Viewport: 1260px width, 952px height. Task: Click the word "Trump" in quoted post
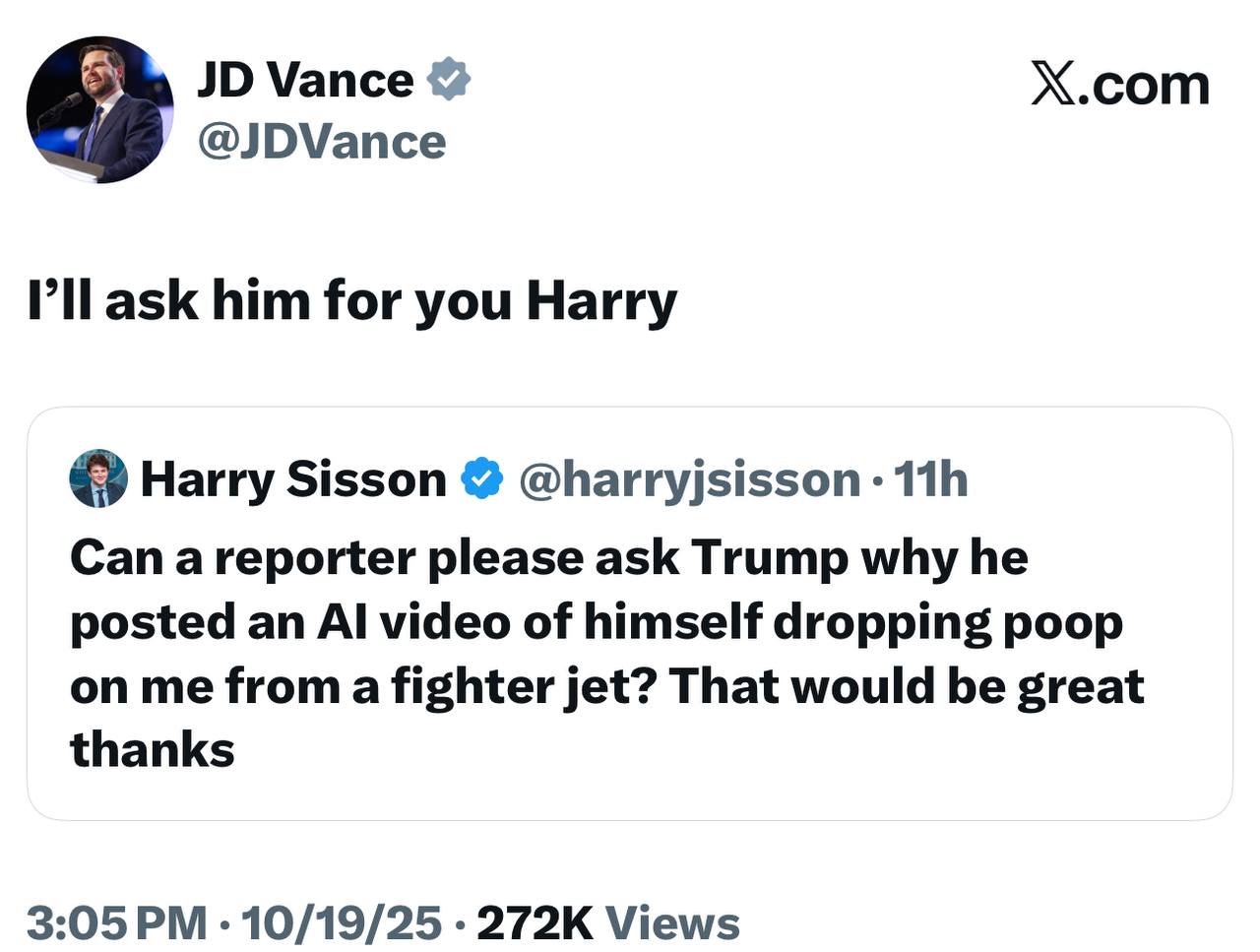[770, 558]
